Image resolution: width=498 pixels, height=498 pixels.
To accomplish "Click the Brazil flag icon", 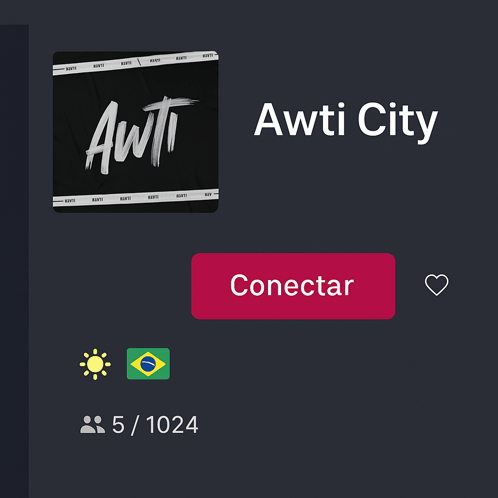I will [148, 364].
